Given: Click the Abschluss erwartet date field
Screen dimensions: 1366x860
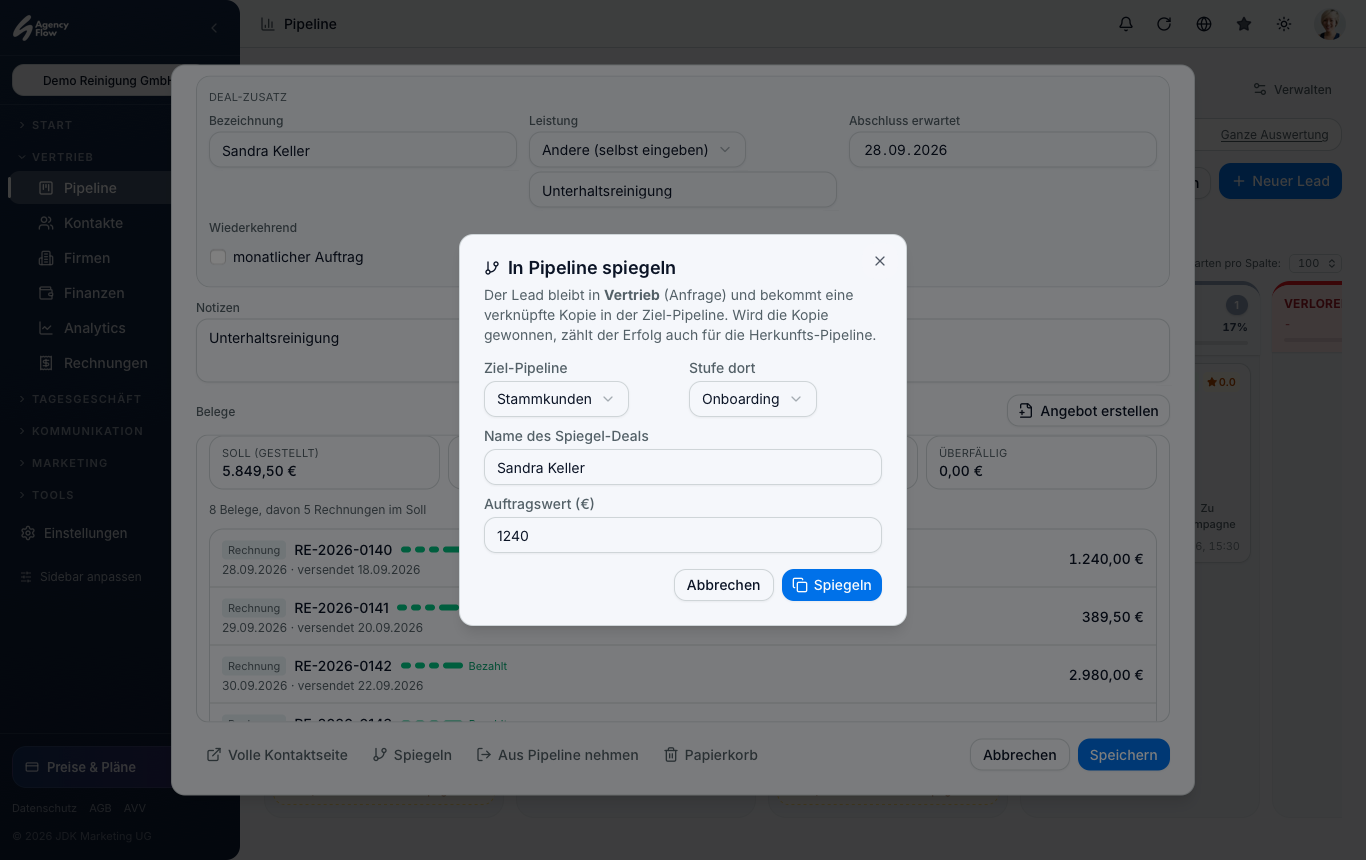Looking at the screenshot, I should coord(1003,150).
